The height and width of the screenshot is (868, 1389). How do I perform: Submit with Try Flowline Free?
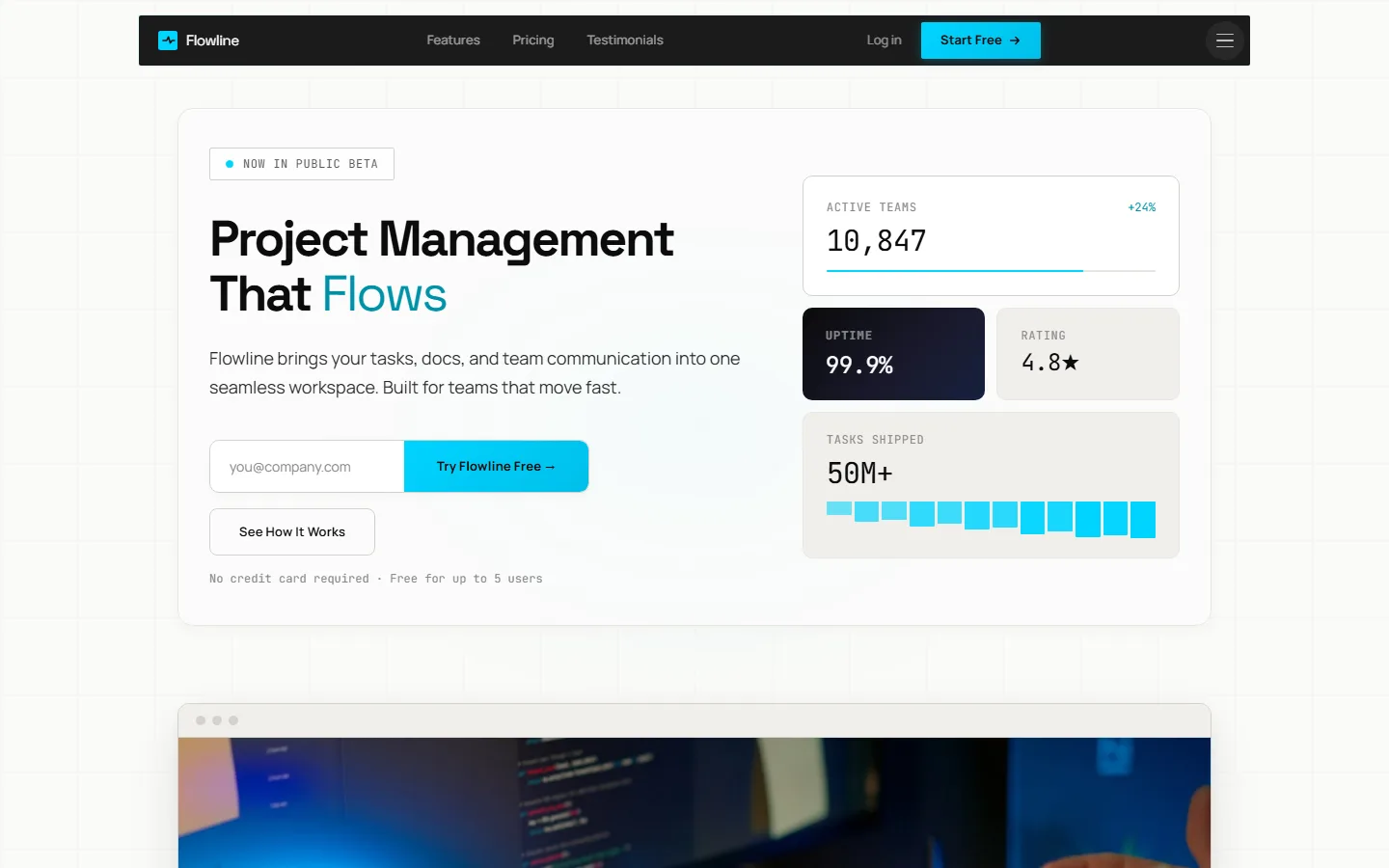496,466
